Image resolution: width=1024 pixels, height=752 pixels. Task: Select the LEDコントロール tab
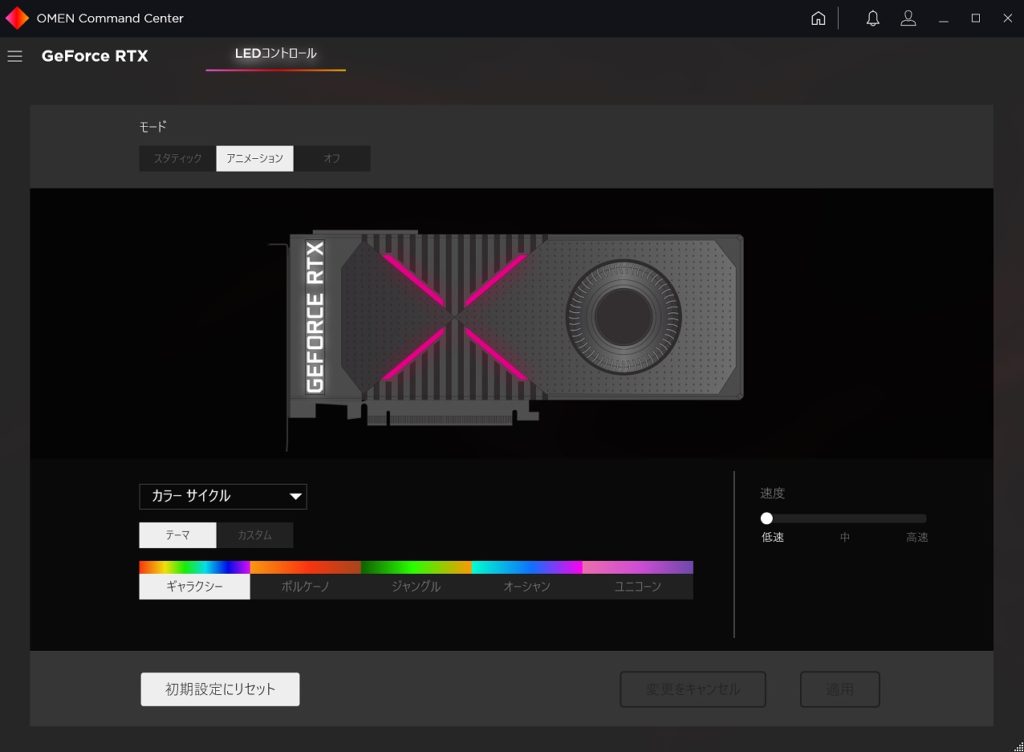(x=276, y=54)
